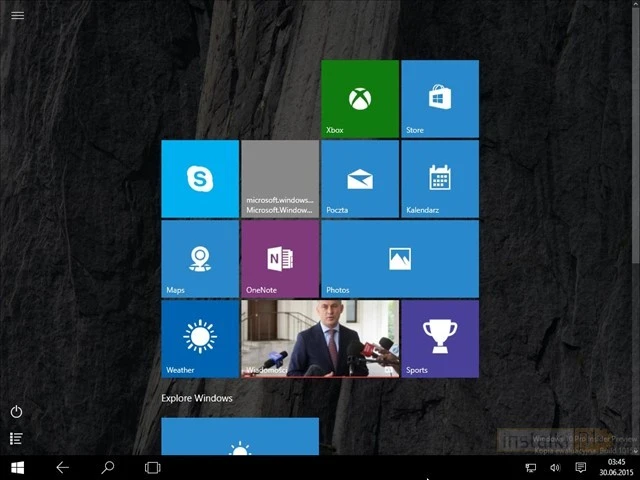Open the Photos wide tile
This screenshot has height=480, width=640.
point(400,258)
